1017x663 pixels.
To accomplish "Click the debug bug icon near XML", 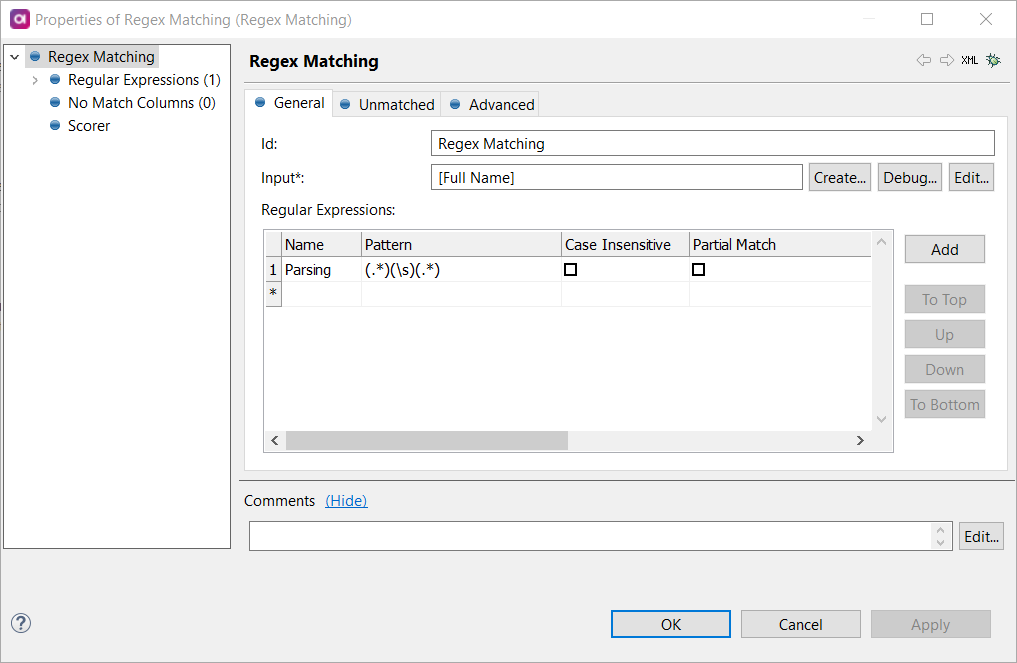I will point(993,60).
